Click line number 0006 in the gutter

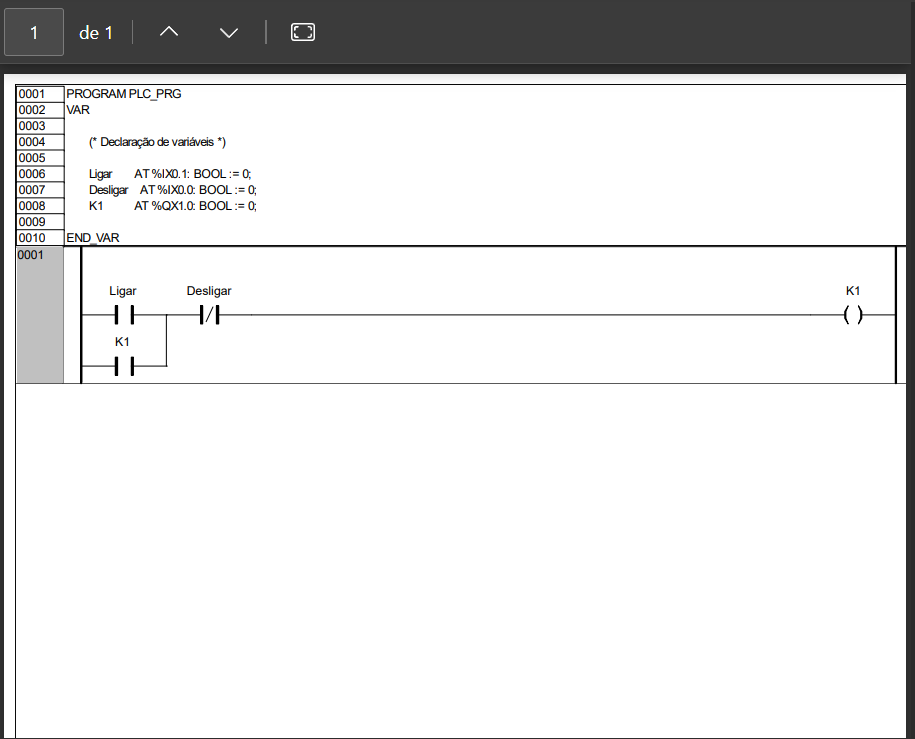coord(32,174)
